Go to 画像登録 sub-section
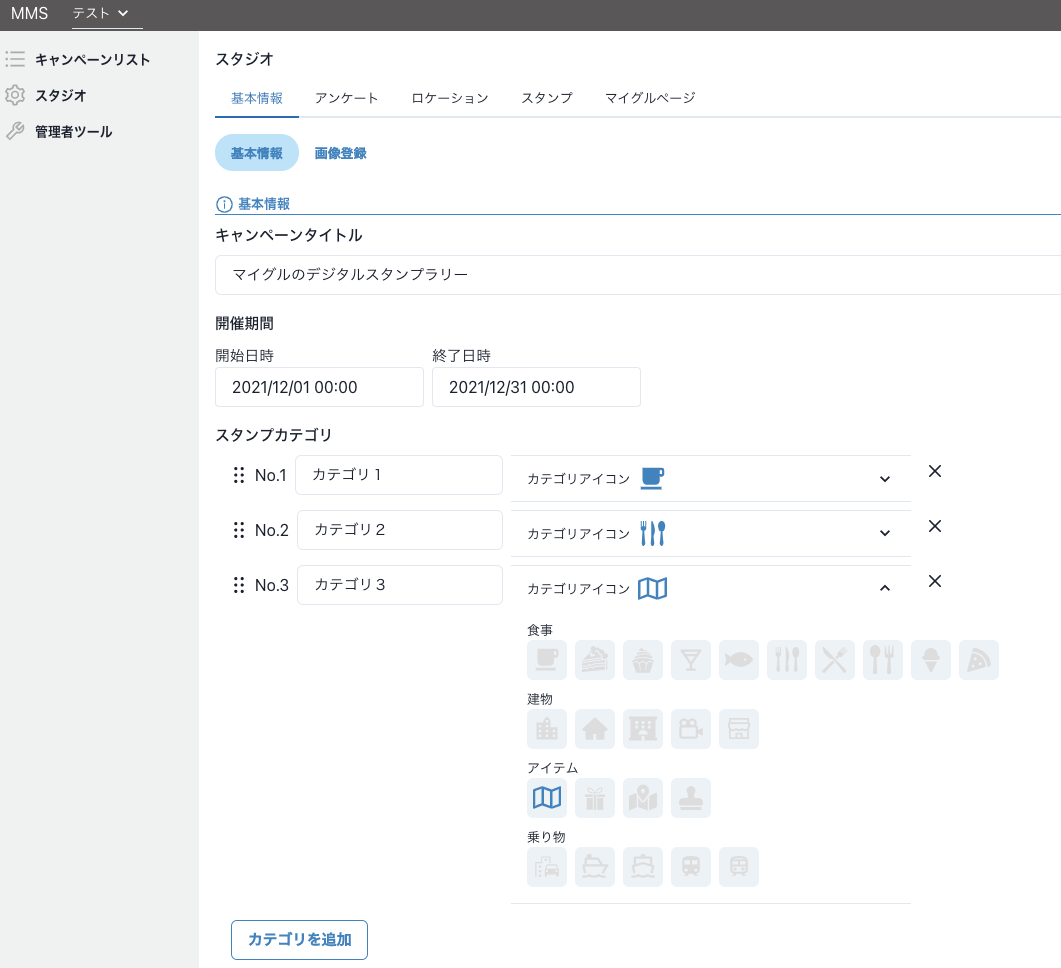The width and height of the screenshot is (1061, 968). (x=340, y=153)
